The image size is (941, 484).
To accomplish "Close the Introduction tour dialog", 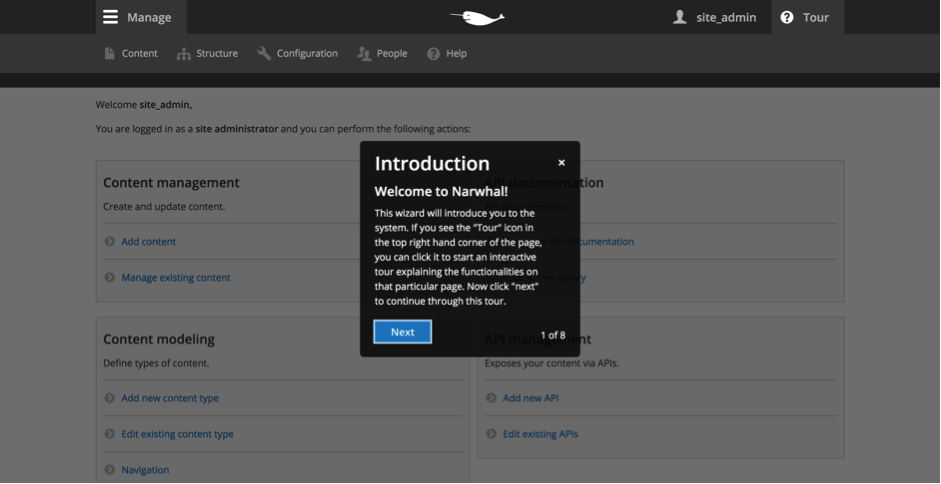I will pos(561,163).
